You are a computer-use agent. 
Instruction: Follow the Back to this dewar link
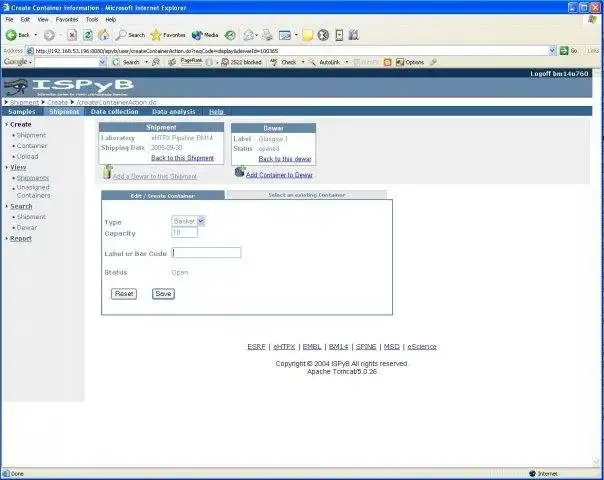(x=285, y=159)
